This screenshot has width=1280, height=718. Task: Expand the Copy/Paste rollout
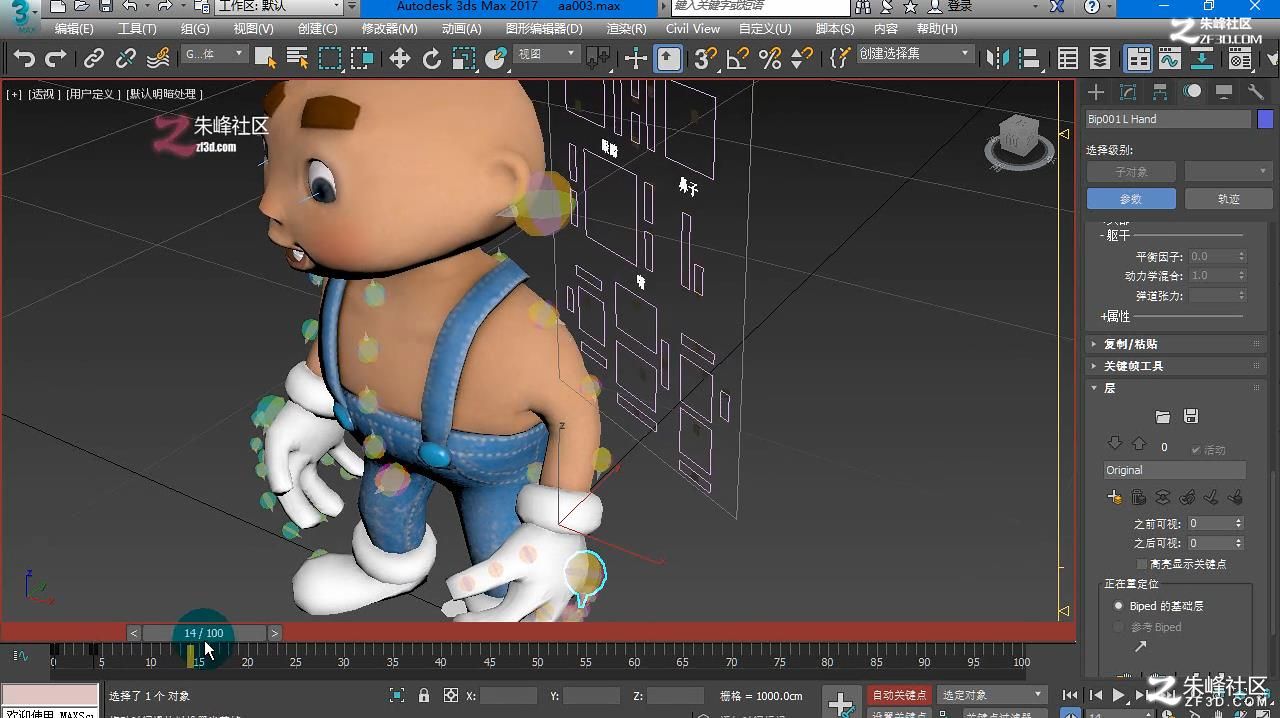(1176, 344)
